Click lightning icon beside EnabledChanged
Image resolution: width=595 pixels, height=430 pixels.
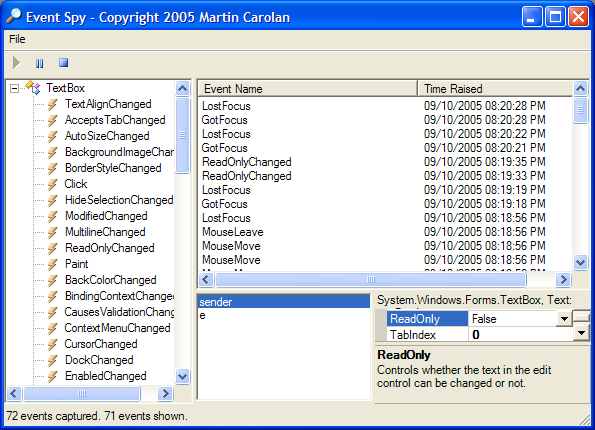(x=53, y=376)
